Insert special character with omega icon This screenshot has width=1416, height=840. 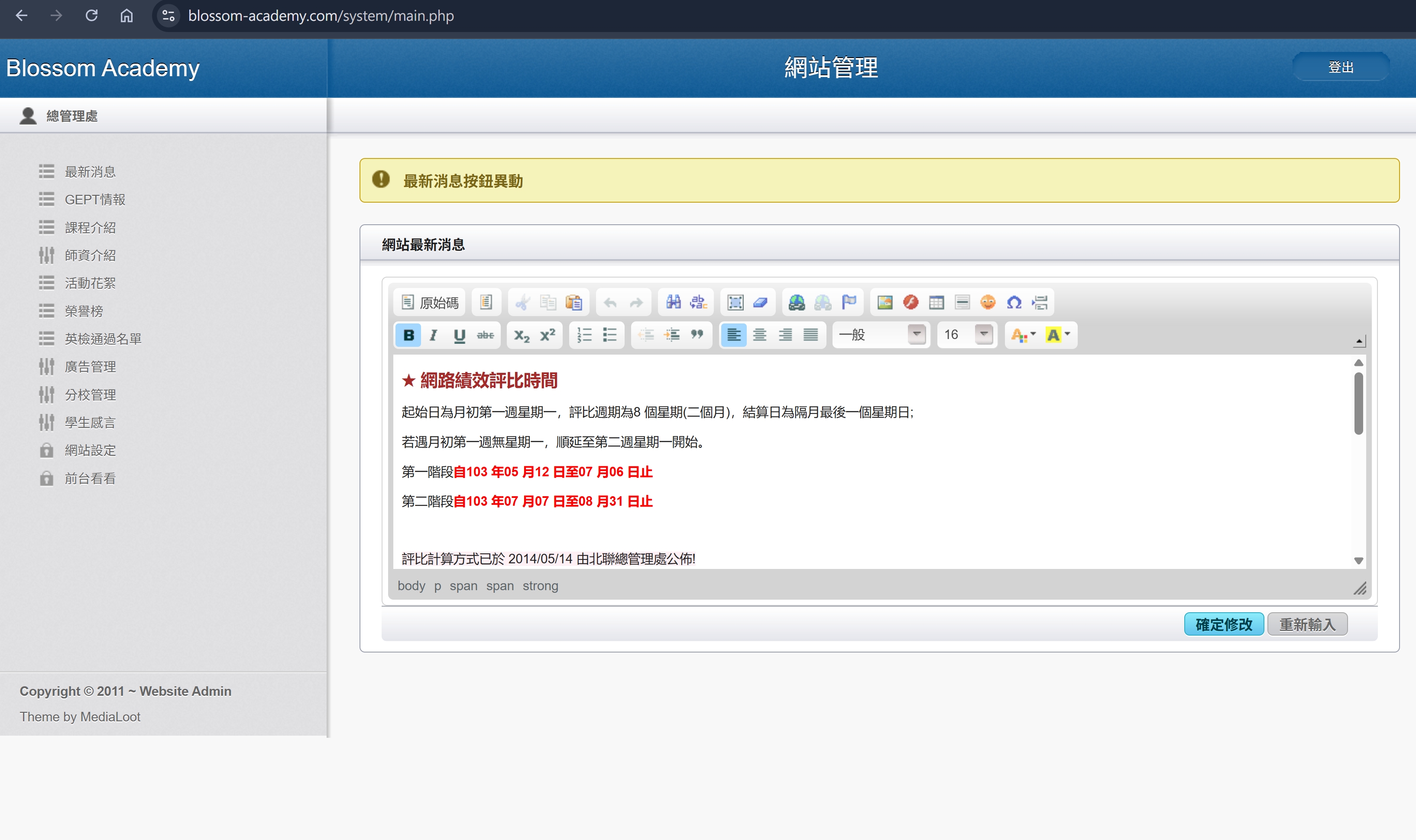click(x=1014, y=303)
